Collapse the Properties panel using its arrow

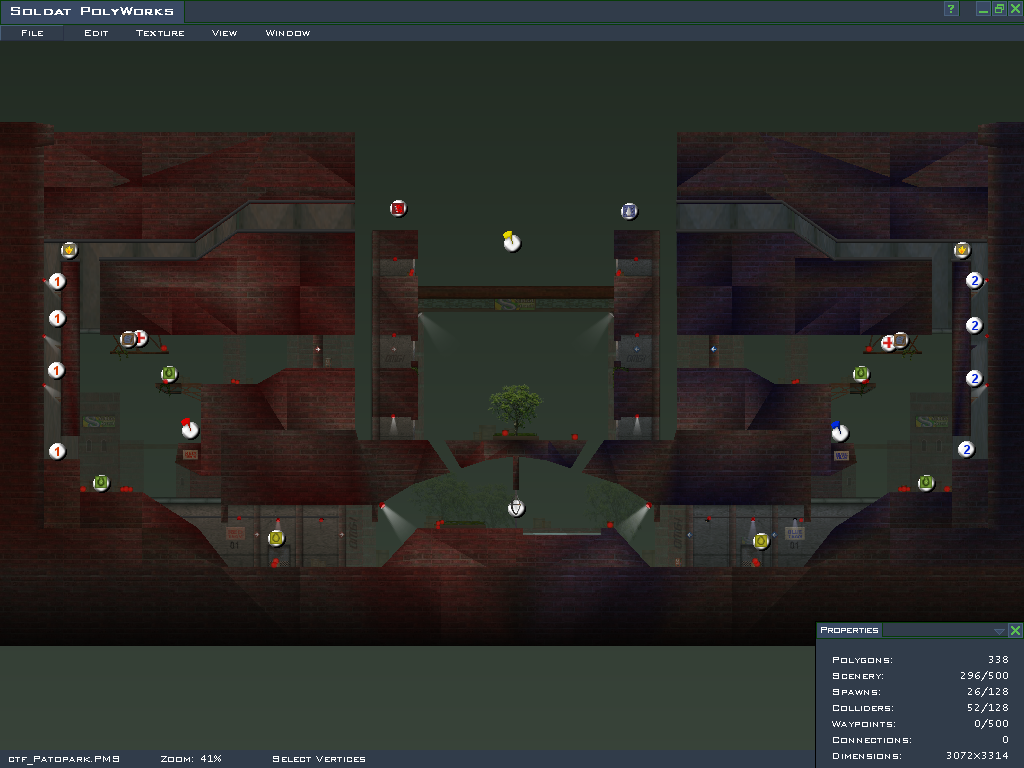point(999,631)
